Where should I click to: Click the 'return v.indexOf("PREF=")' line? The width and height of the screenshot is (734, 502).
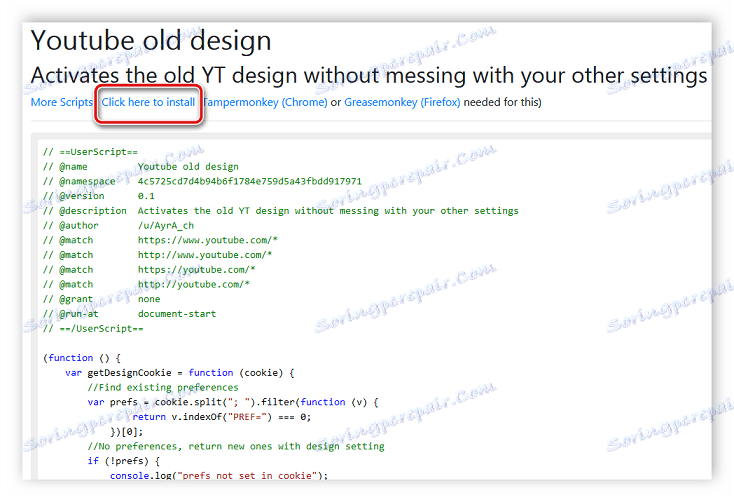(x=221, y=417)
